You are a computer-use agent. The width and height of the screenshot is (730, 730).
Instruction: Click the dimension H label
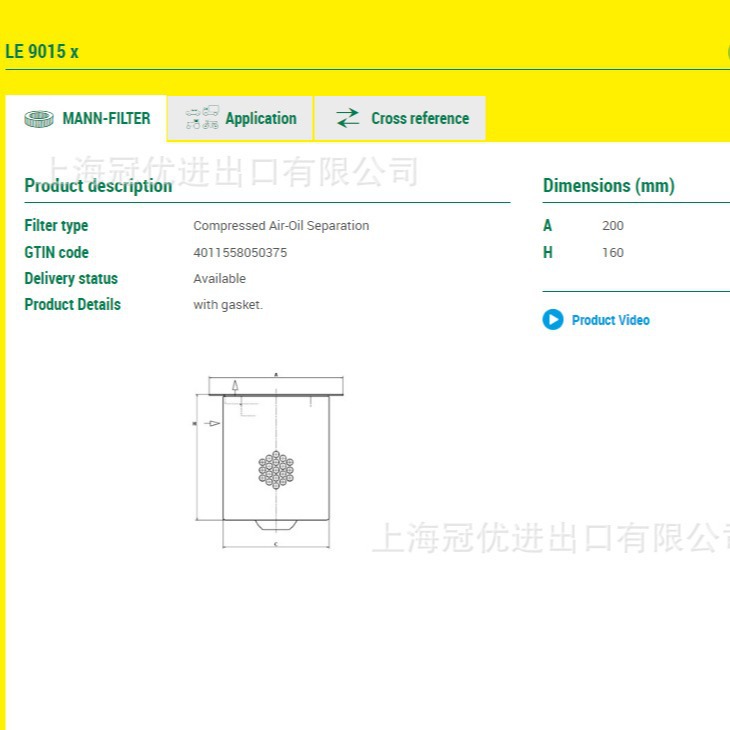coord(548,252)
